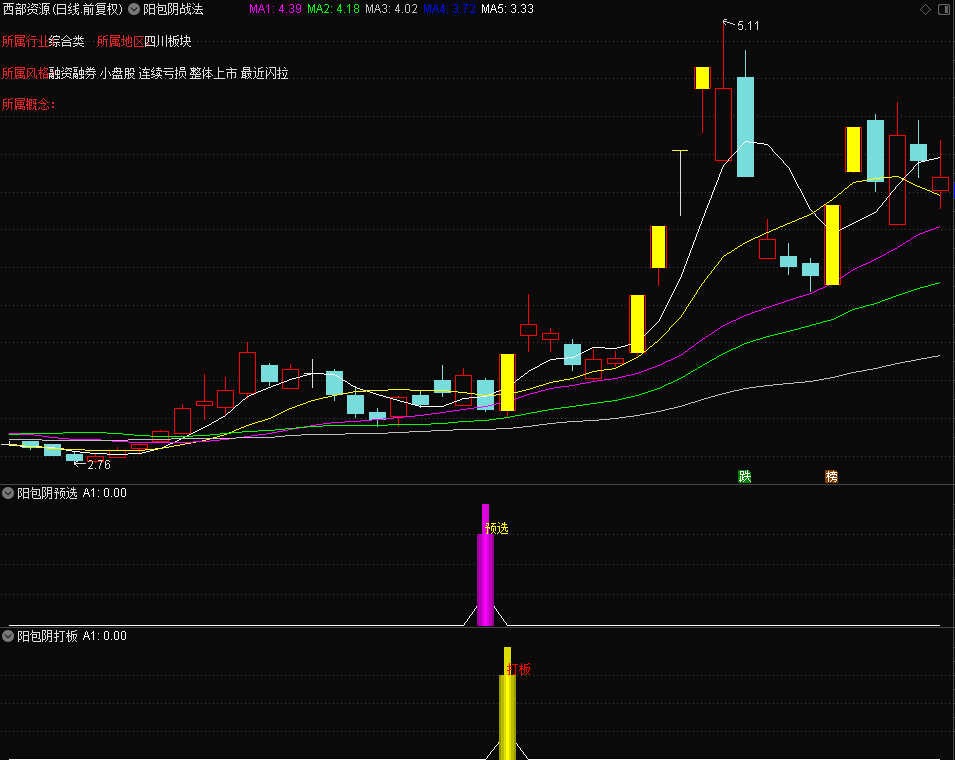
Task: Click the 综合类 industry text
Action: click(x=66, y=41)
